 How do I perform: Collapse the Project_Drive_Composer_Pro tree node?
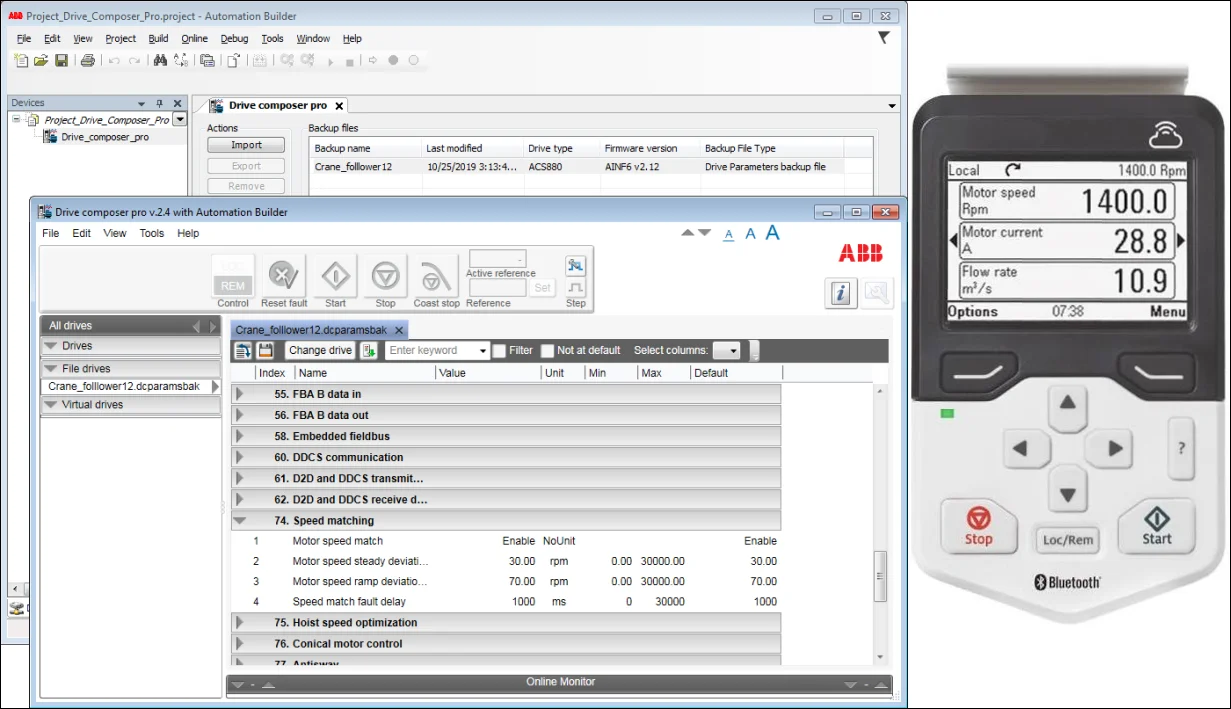[x=18, y=120]
